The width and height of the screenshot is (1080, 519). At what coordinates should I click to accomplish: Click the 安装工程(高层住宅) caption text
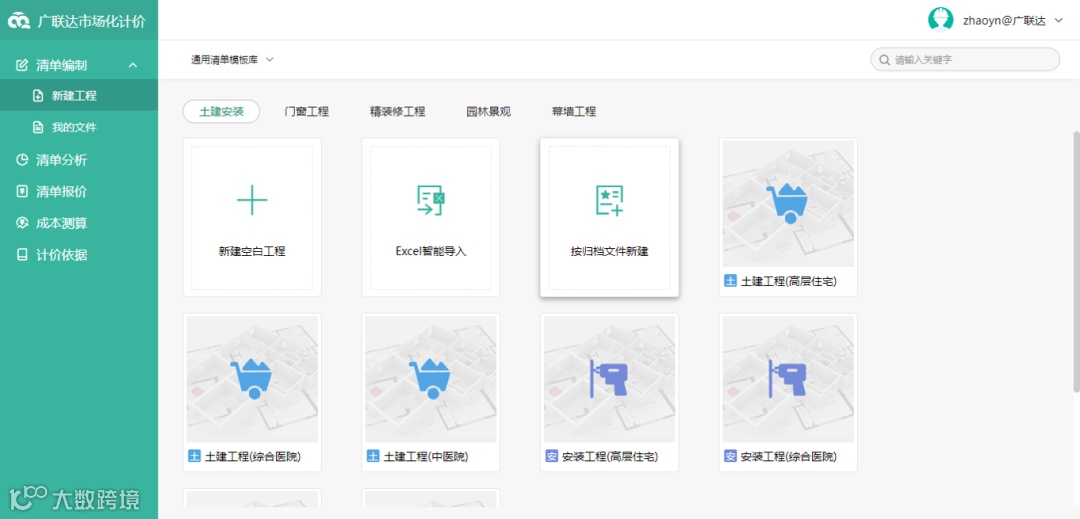610,456
